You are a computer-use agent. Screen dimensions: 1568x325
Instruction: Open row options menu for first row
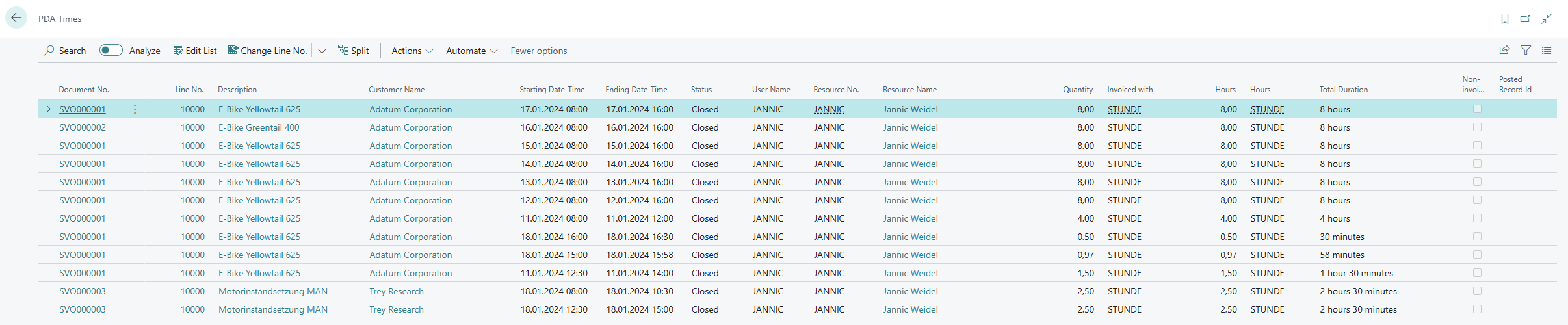coord(135,109)
